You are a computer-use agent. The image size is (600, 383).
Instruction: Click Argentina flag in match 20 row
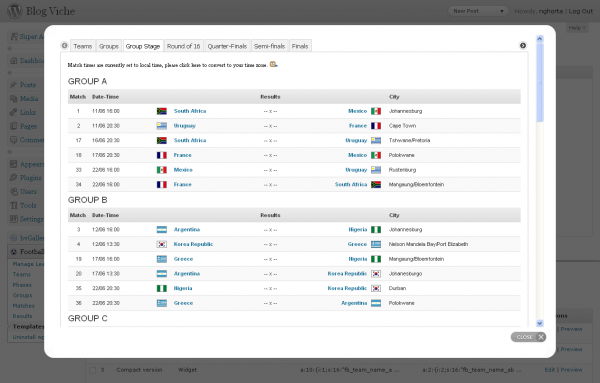click(161, 274)
